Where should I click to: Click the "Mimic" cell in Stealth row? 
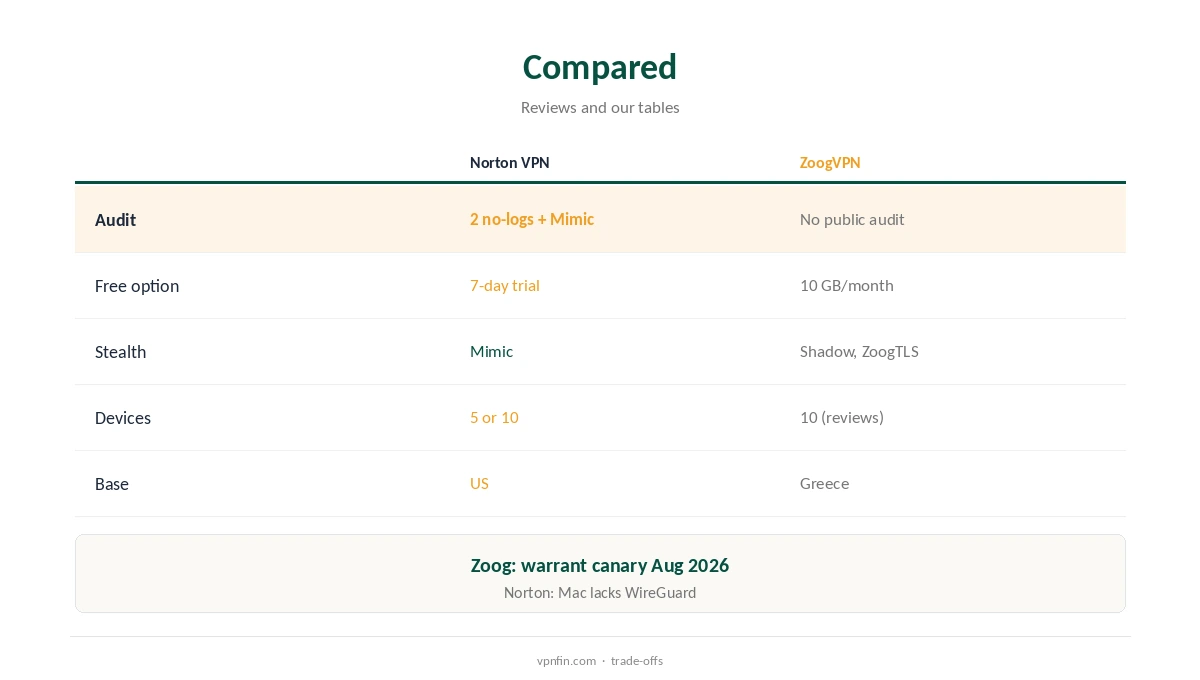tap(491, 351)
